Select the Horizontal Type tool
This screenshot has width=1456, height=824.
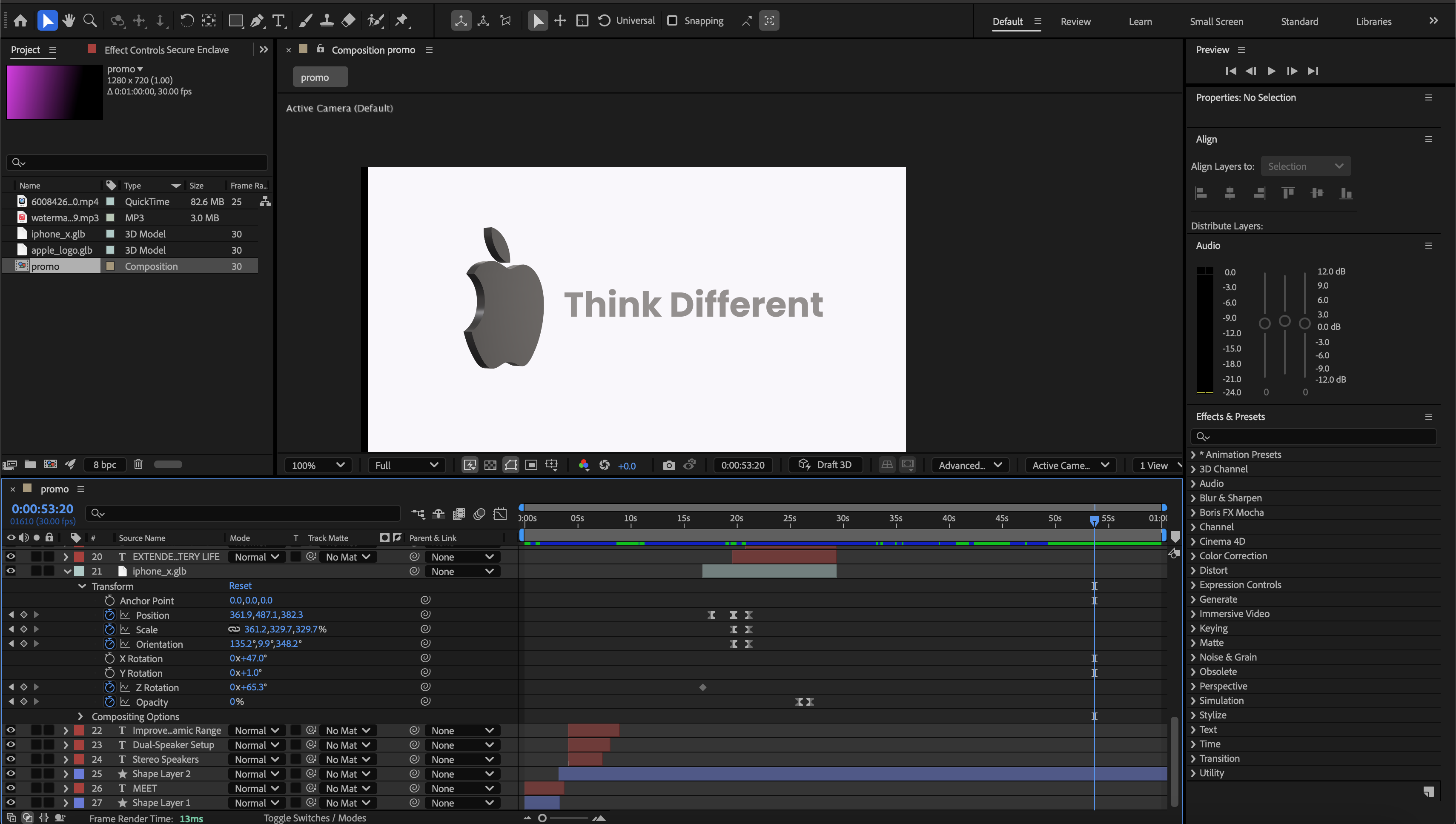[278, 21]
